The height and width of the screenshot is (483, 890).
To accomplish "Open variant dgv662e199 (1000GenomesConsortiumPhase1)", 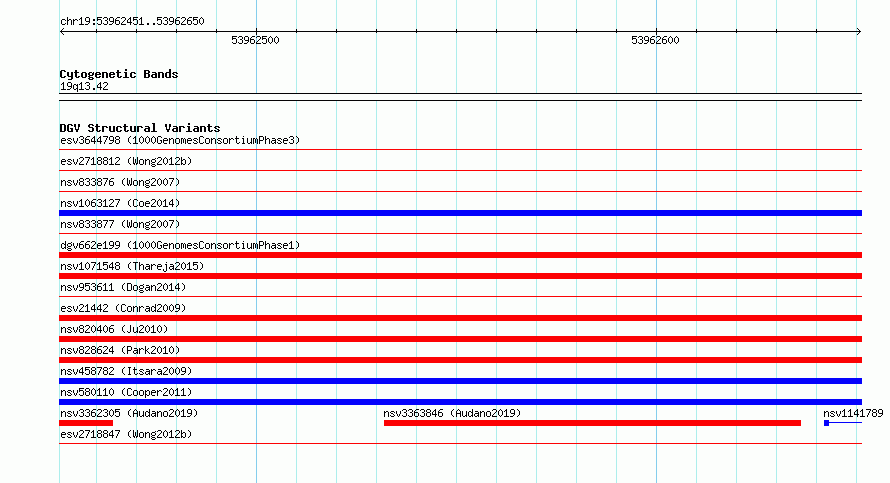I will pos(180,245).
